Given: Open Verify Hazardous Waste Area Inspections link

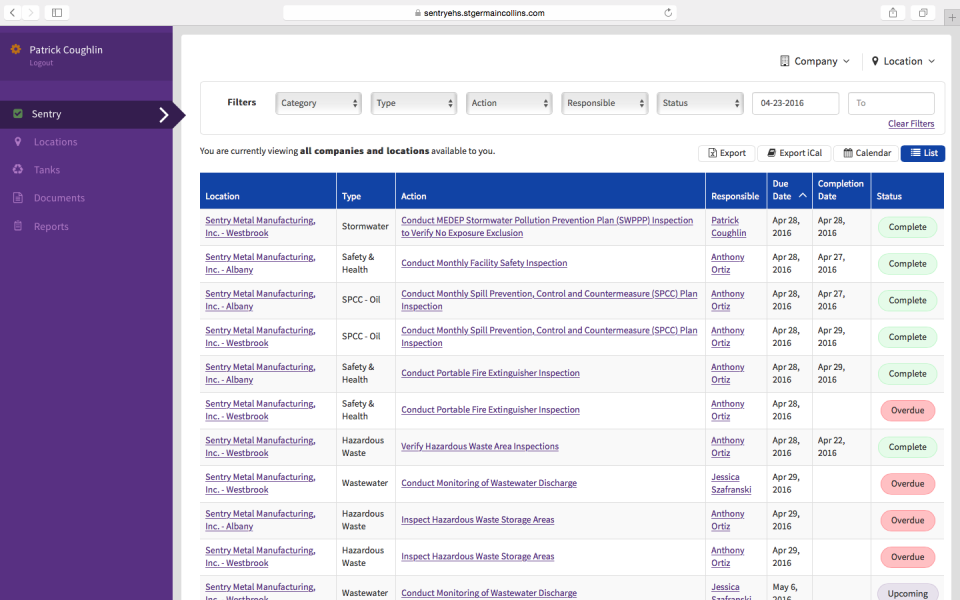Looking at the screenshot, I should 479,447.
